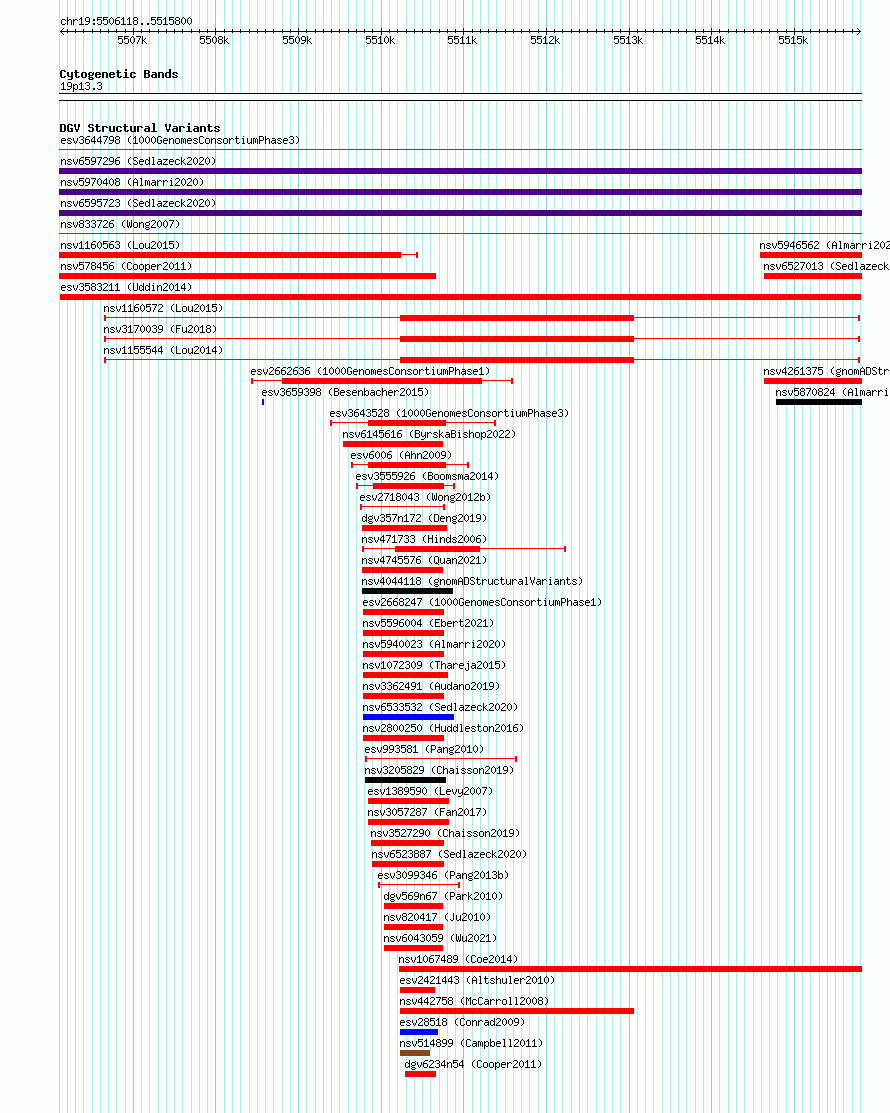Select the esv6006 Ahn2009 variant
Image resolution: width=890 pixels, height=1113 pixels.
(x=401, y=455)
